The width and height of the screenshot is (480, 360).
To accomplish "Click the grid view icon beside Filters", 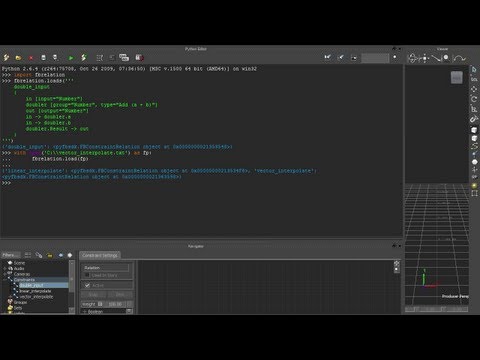I will pyautogui.click(x=28, y=255).
